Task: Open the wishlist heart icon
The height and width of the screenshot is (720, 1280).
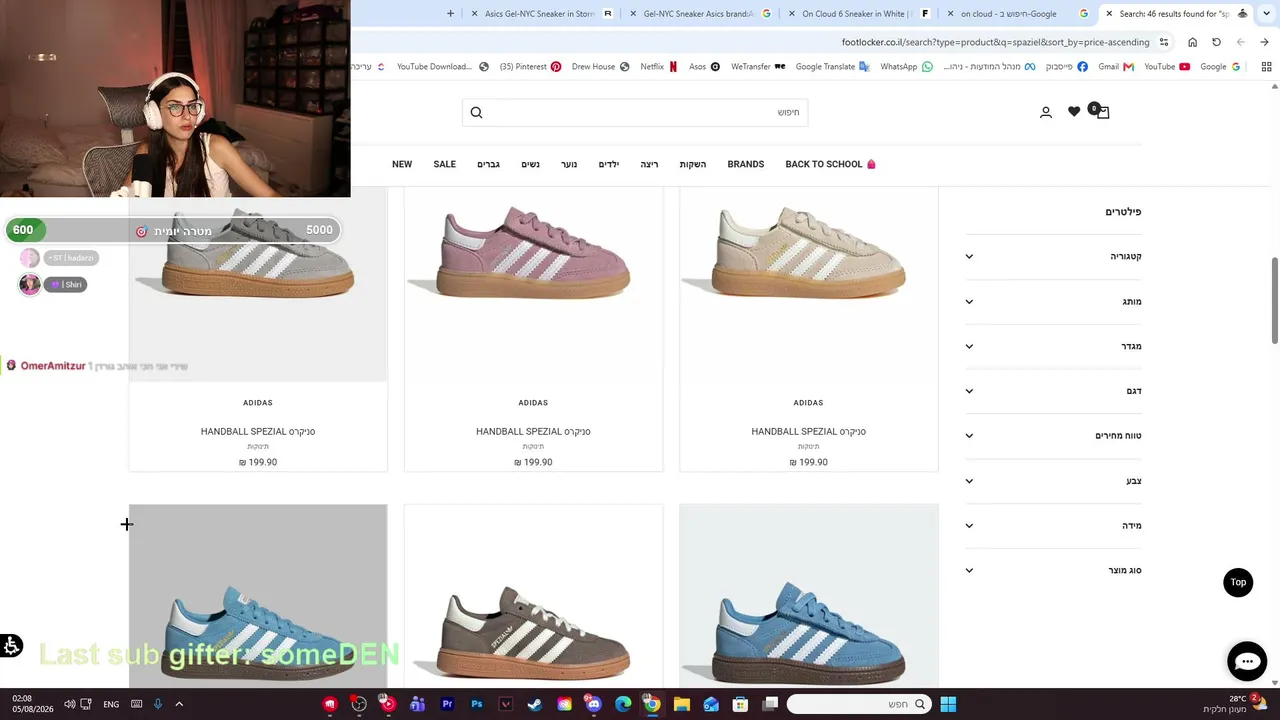Action: pos(1074,112)
